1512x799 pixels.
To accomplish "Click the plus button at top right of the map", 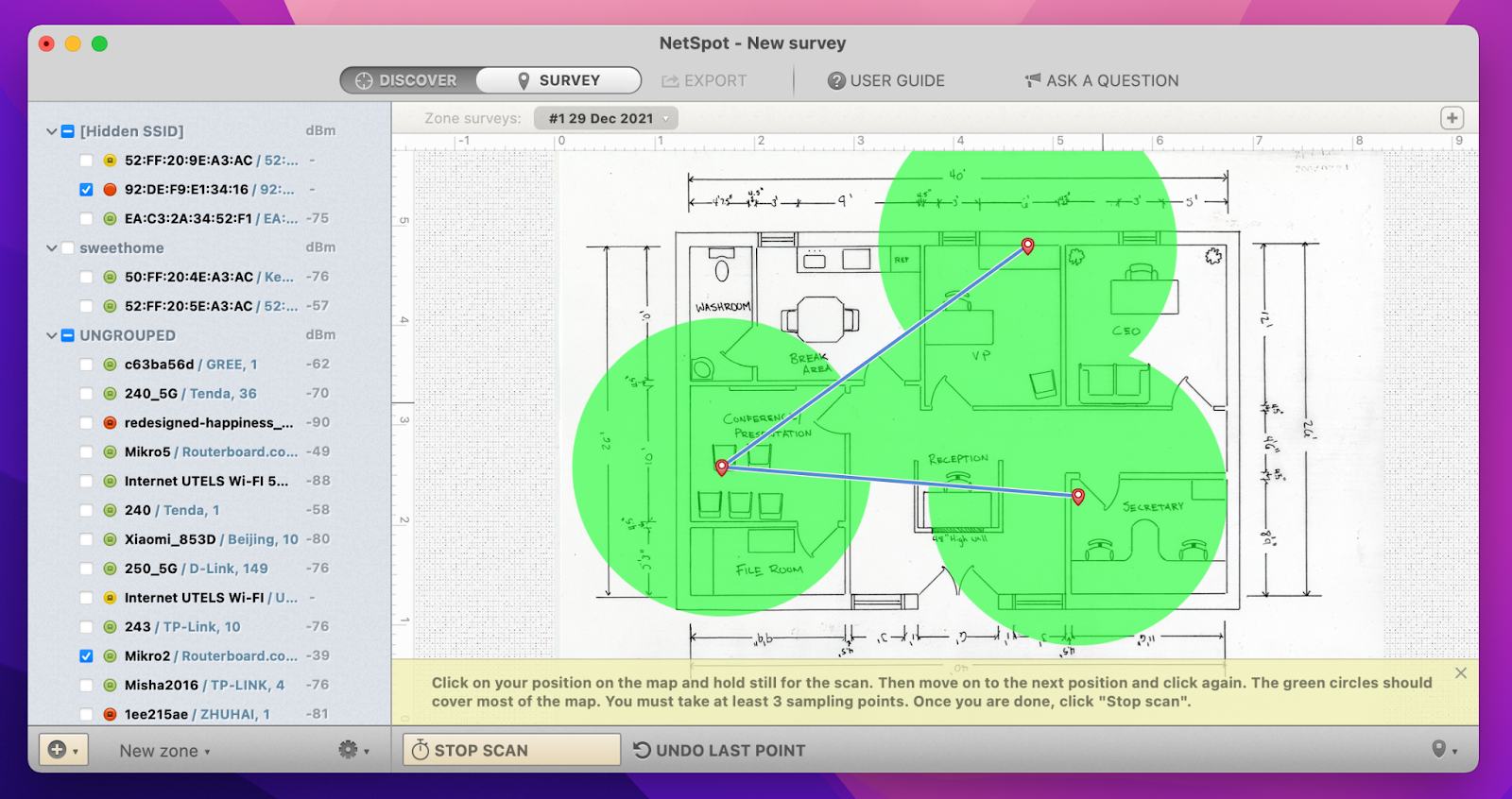I will (1452, 118).
